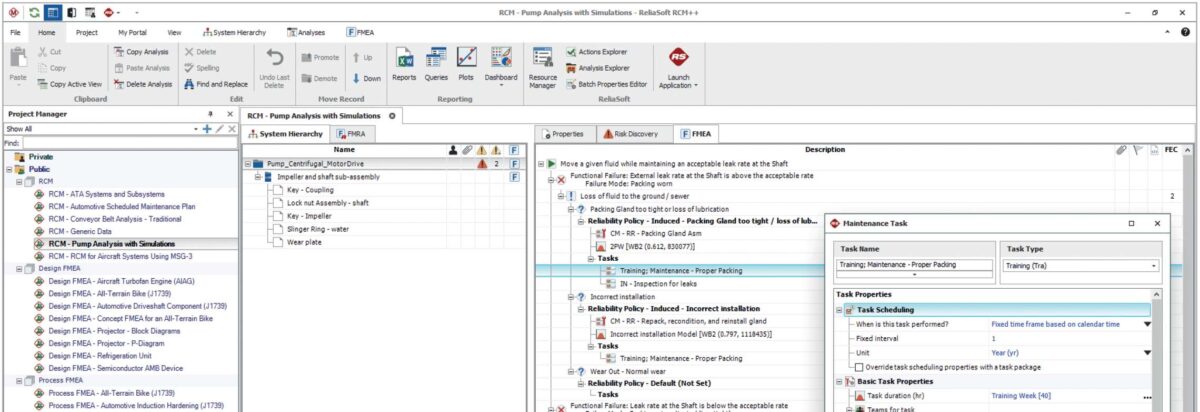Image resolution: width=1200 pixels, height=412 pixels.
Task: Click the blue plus icon in Project Manager
Action: [x=207, y=129]
